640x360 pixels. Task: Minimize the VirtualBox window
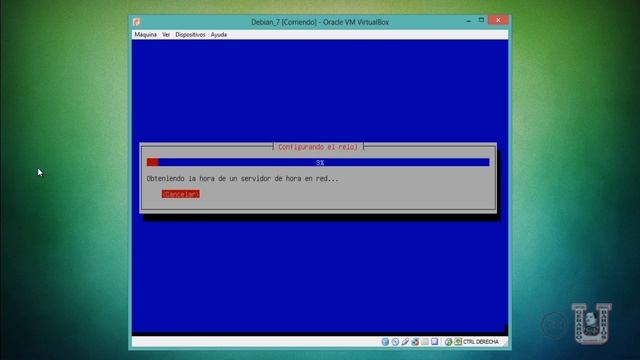click(x=469, y=20)
